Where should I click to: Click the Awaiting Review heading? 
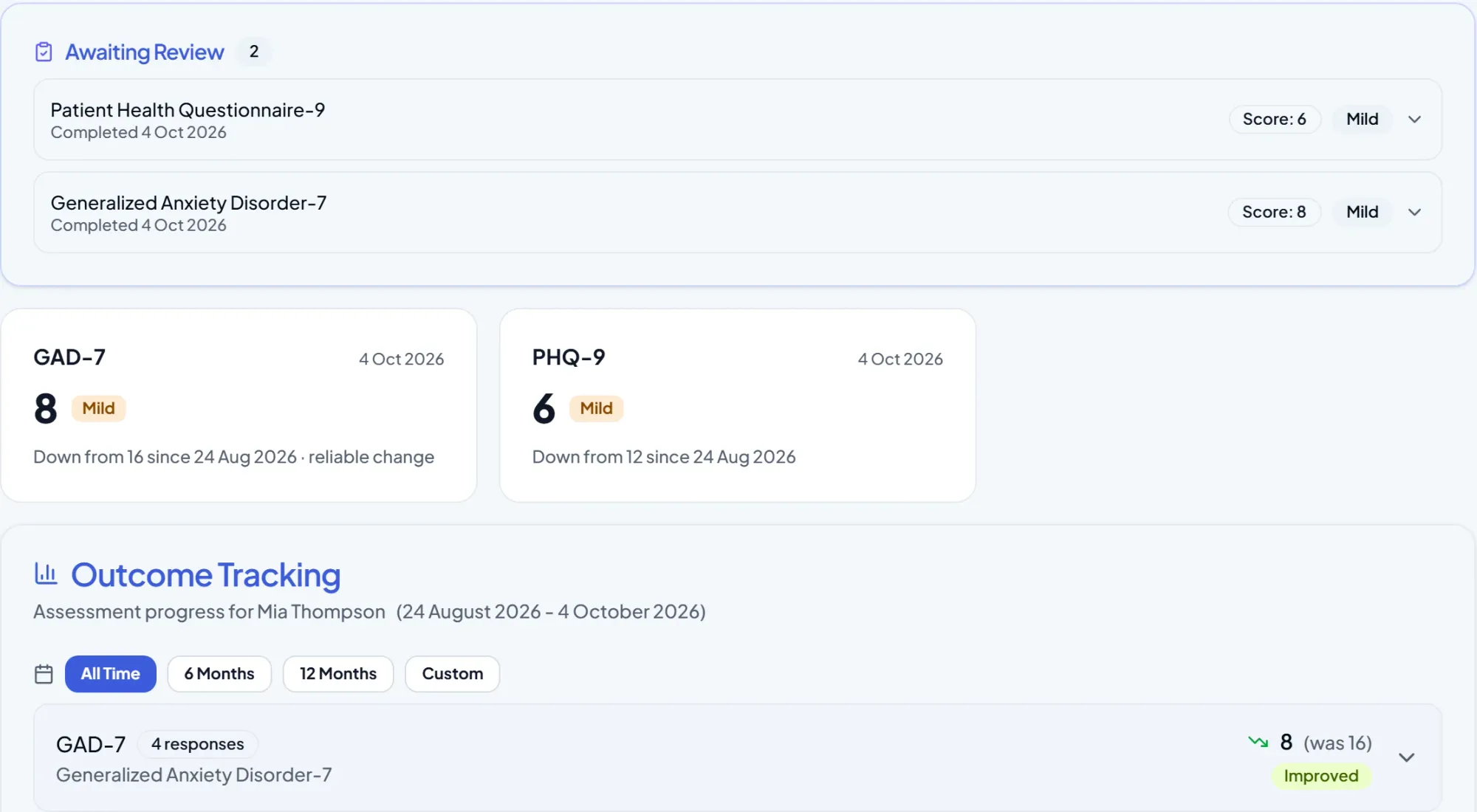(145, 52)
